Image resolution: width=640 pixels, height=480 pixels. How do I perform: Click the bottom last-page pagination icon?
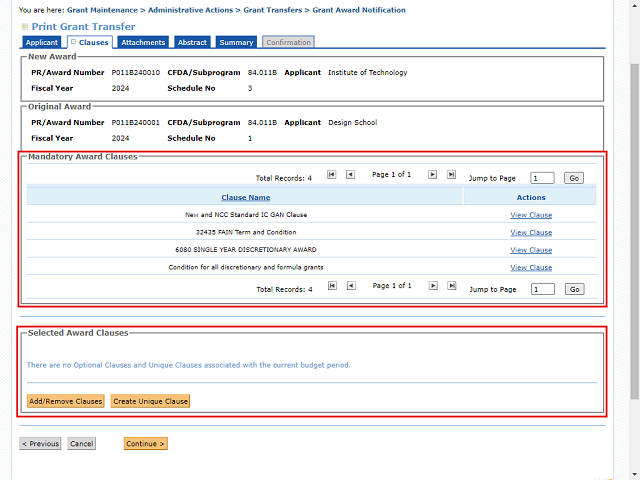(x=451, y=286)
